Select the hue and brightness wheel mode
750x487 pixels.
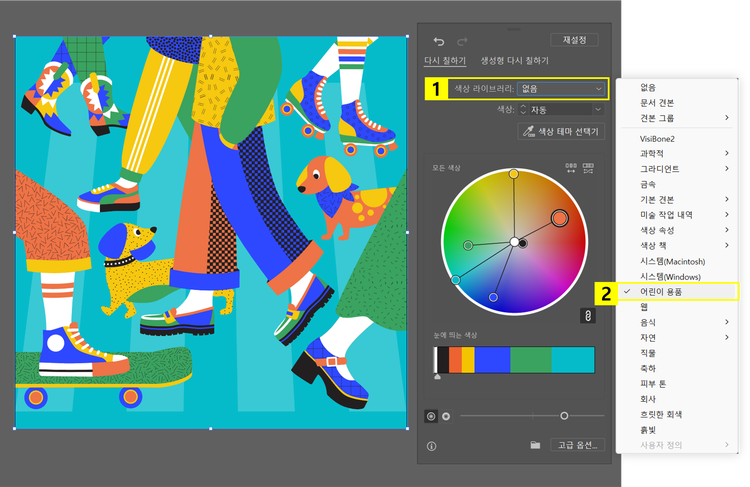[x=446, y=416]
